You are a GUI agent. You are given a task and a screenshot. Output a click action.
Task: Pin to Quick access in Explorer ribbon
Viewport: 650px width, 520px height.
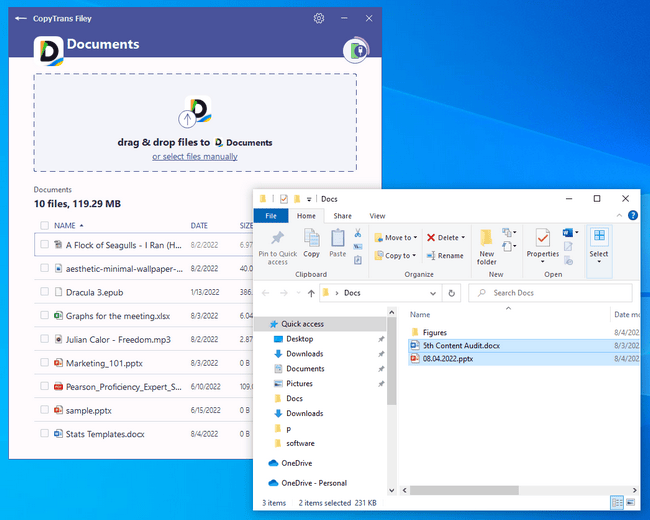(277, 248)
